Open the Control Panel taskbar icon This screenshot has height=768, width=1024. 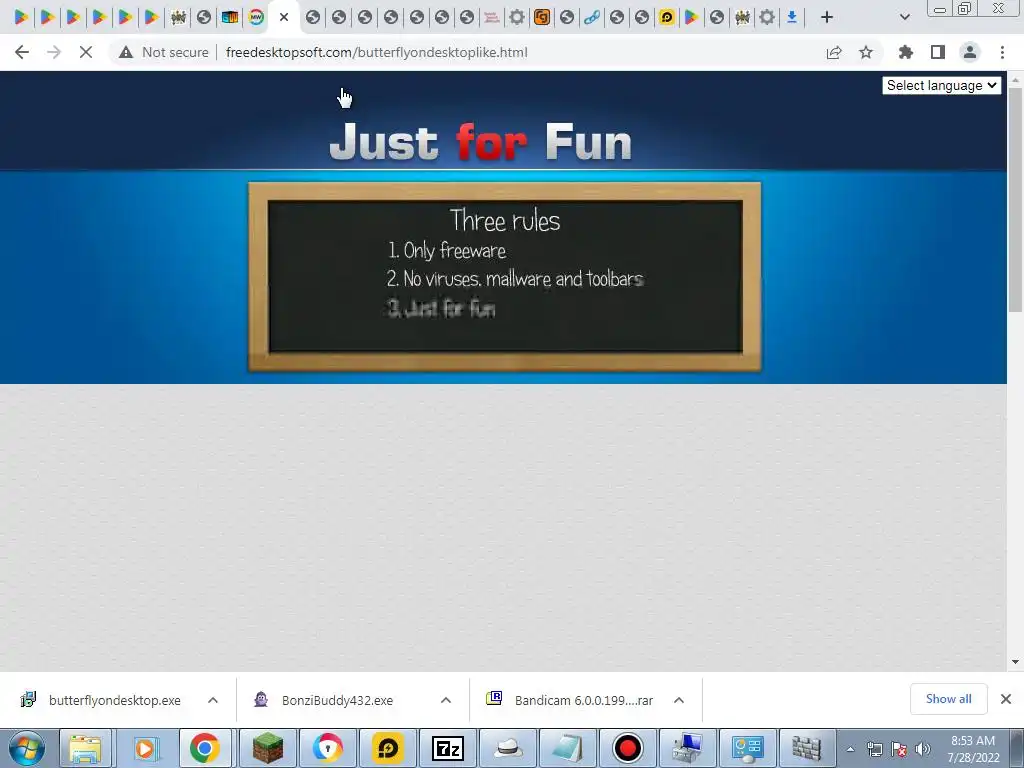click(x=748, y=748)
